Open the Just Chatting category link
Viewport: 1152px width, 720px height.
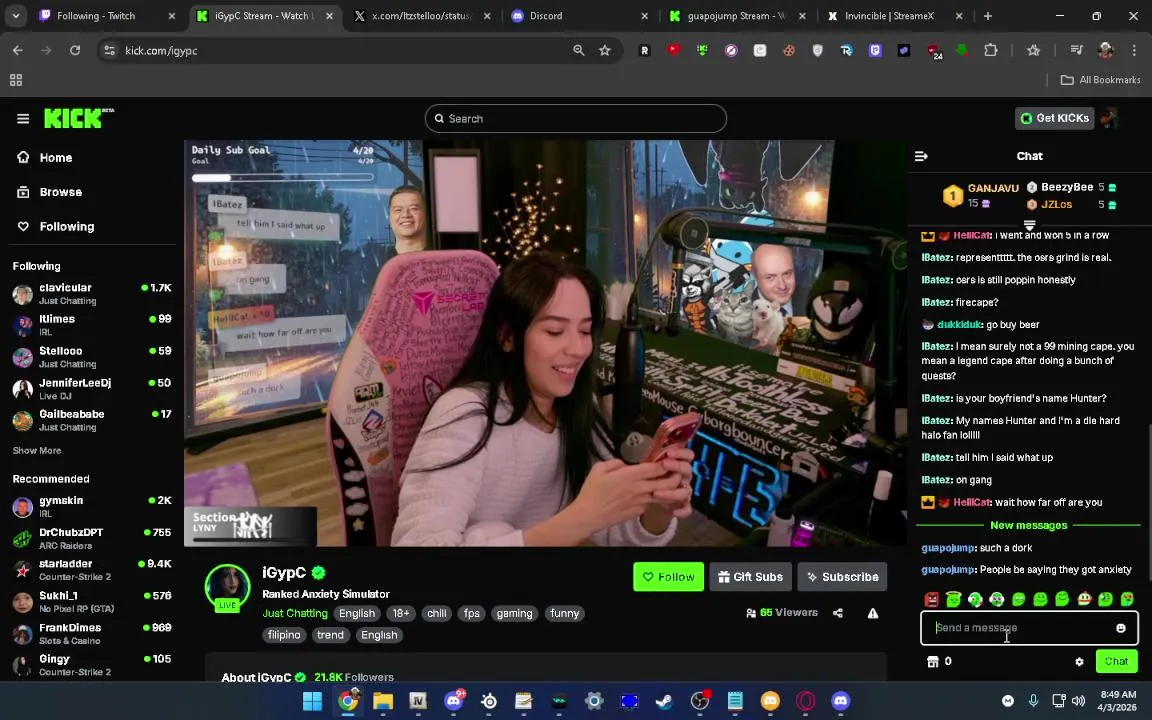pos(295,613)
